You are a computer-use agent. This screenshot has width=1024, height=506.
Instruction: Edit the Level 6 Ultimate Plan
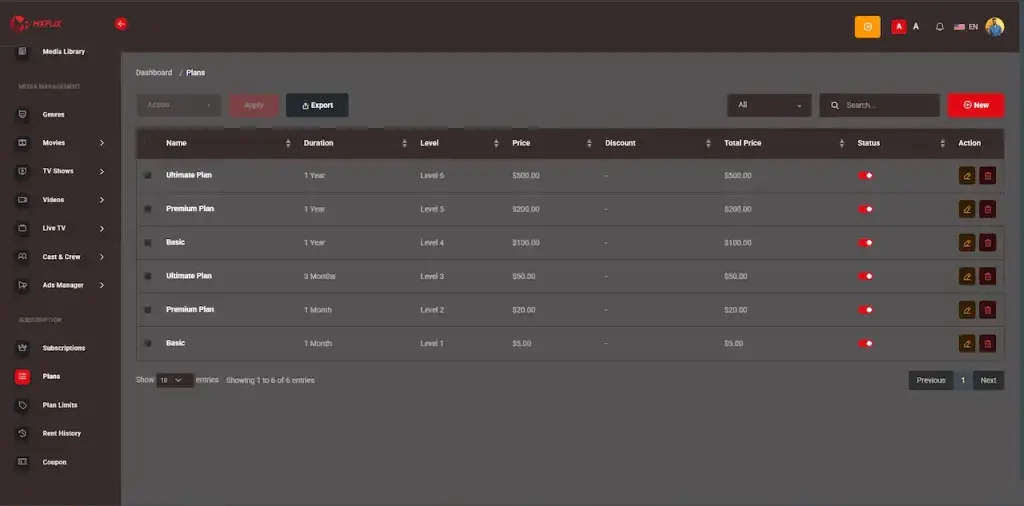click(967, 176)
